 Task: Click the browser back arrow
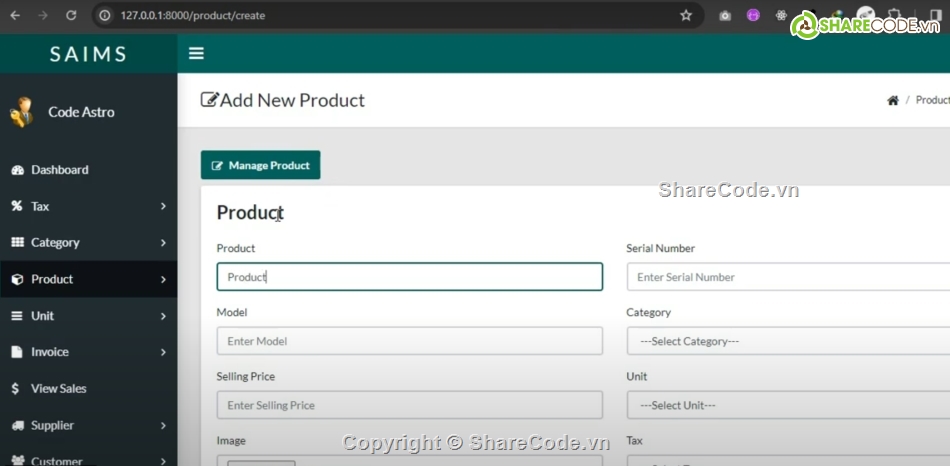click(15, 16)
